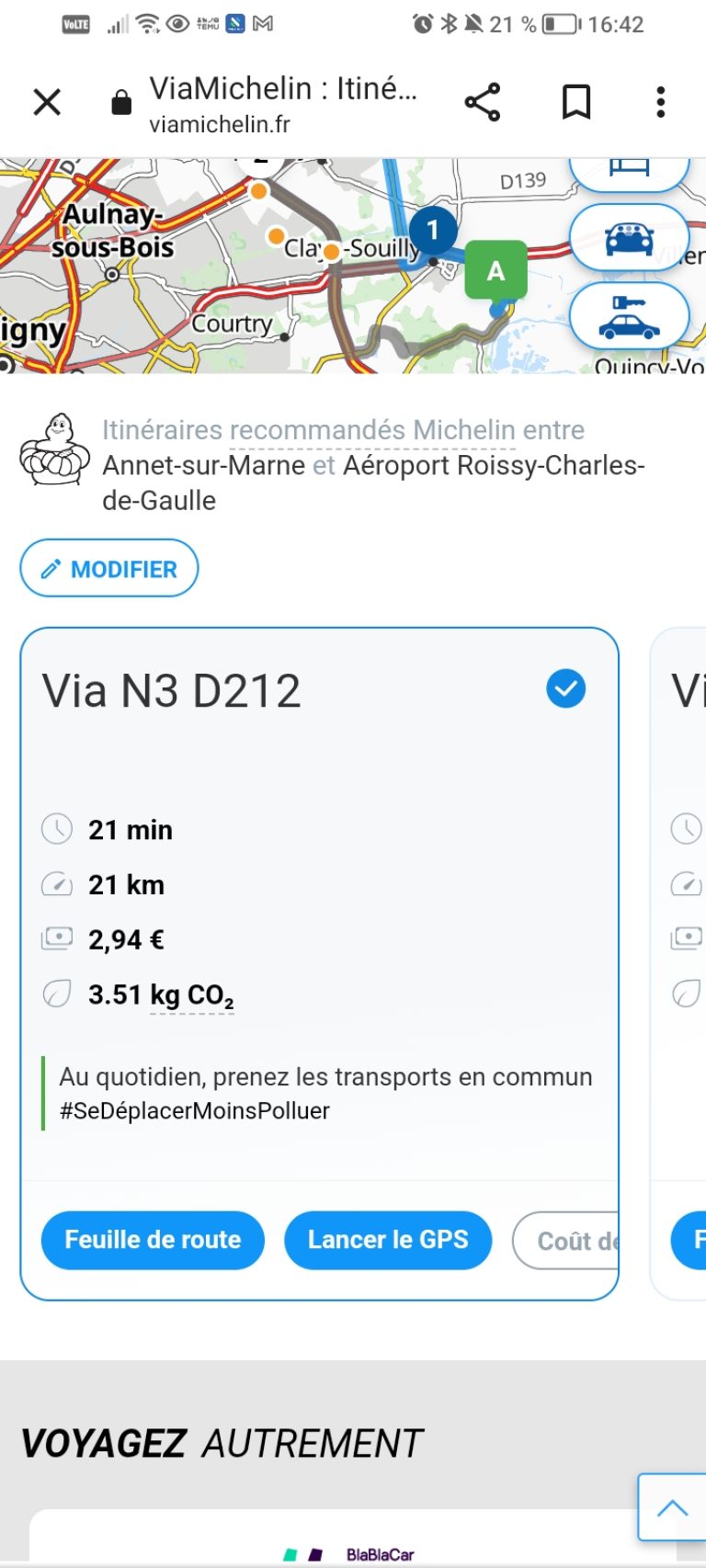The width and height of the screenshot is (706, 1568).
Task: Open the three-dot browser menu
Action: (660, 102)
